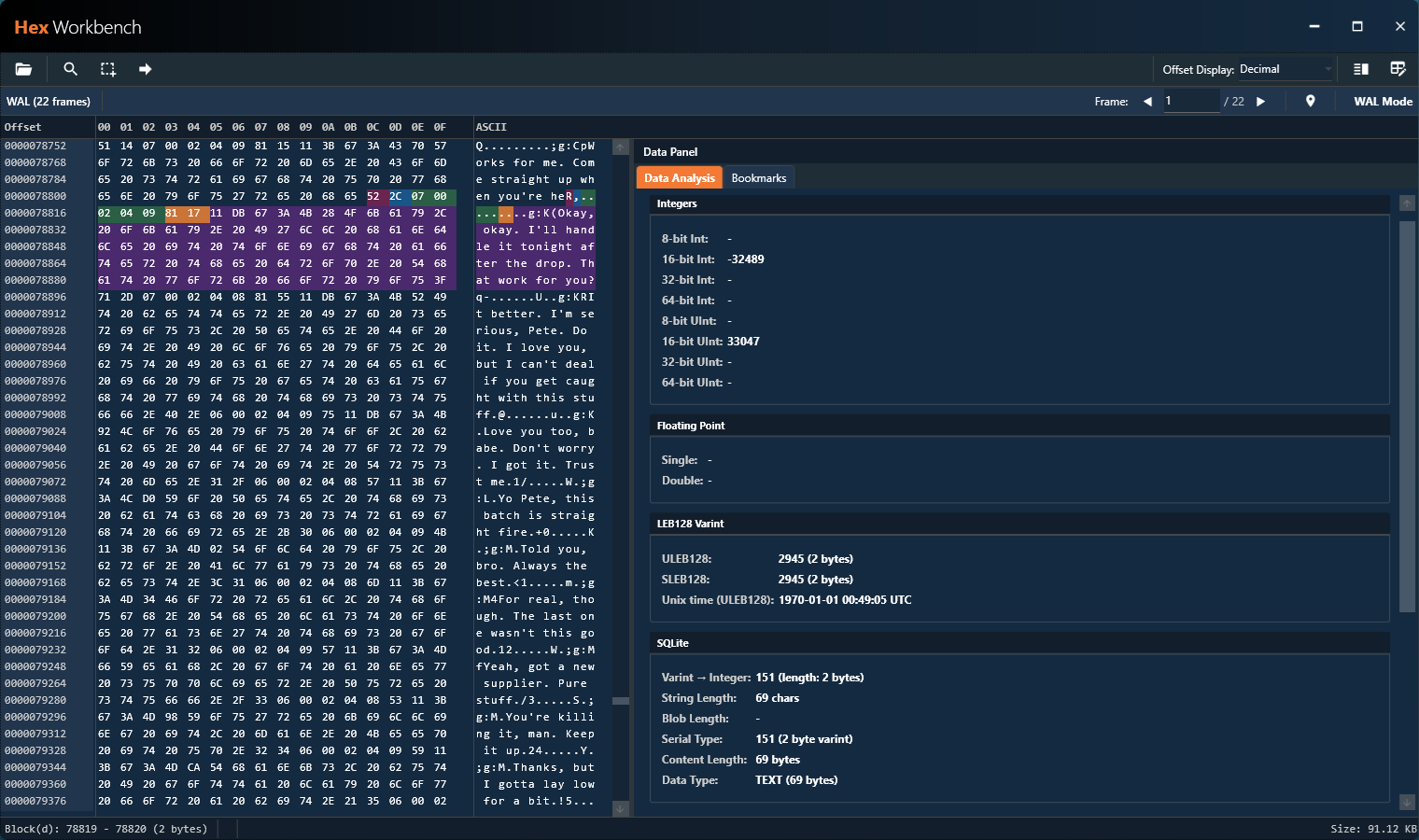Click ASCII text 'orks for me. Com'
The image size is (1419, 840).
point(535,162)
